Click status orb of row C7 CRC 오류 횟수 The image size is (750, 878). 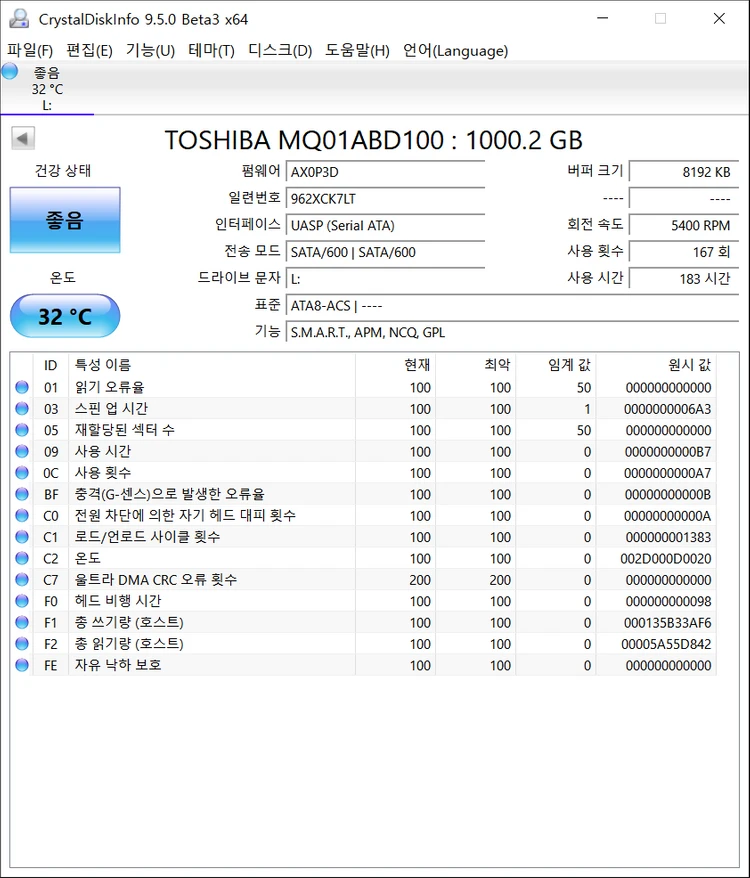22,579
